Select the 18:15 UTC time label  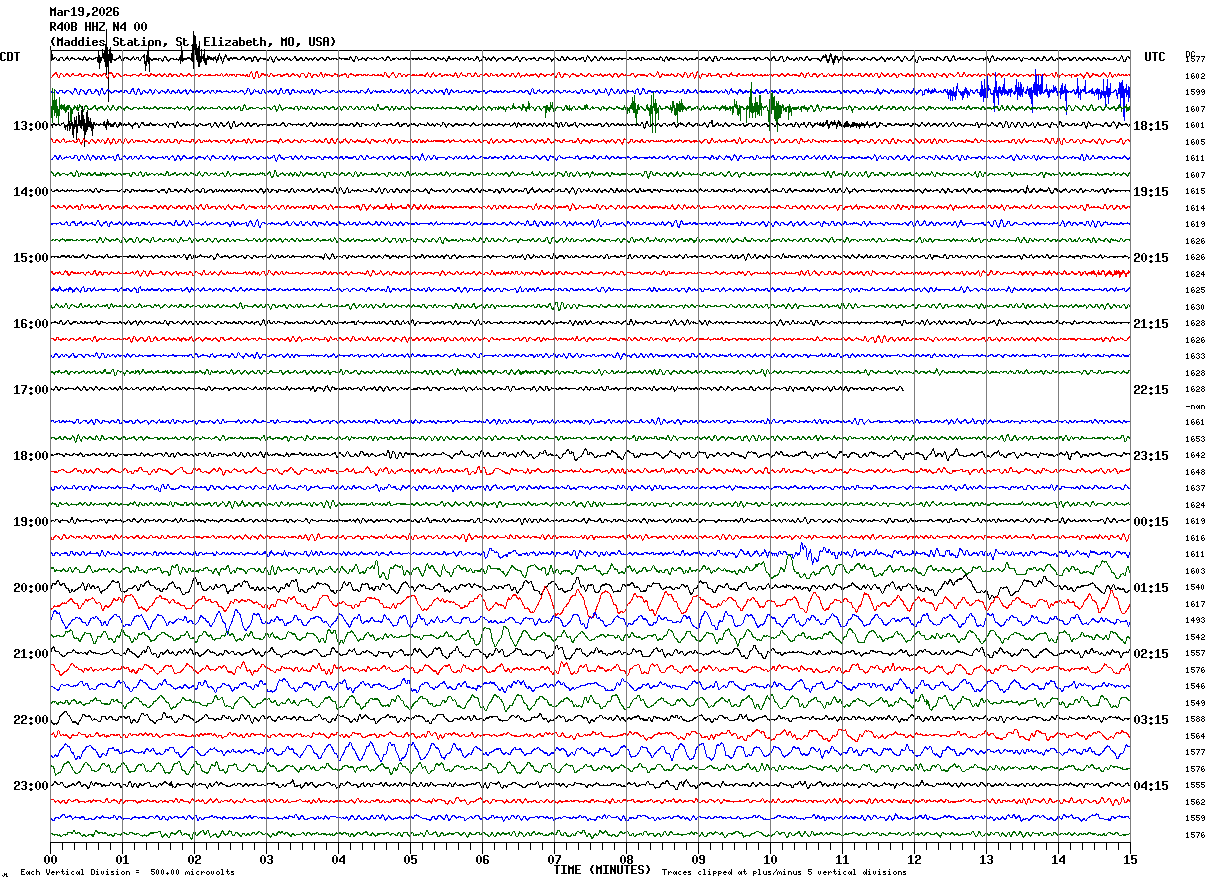[1151, 126]
